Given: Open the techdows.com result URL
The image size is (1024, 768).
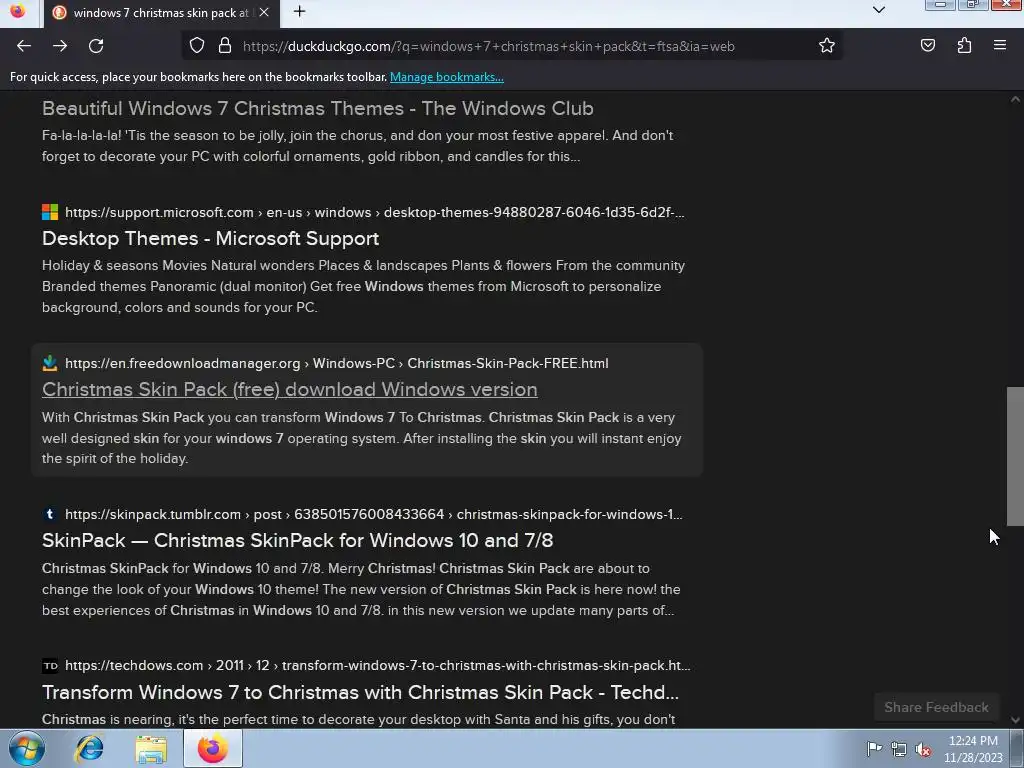Looking at the screenshot, I should (377, 665).
